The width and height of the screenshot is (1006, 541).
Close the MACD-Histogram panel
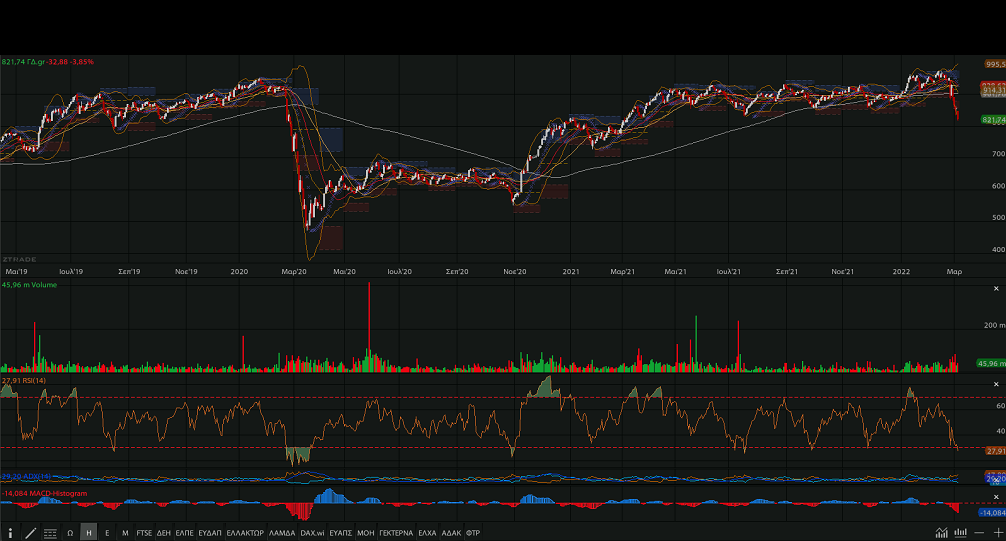point(996,497)
